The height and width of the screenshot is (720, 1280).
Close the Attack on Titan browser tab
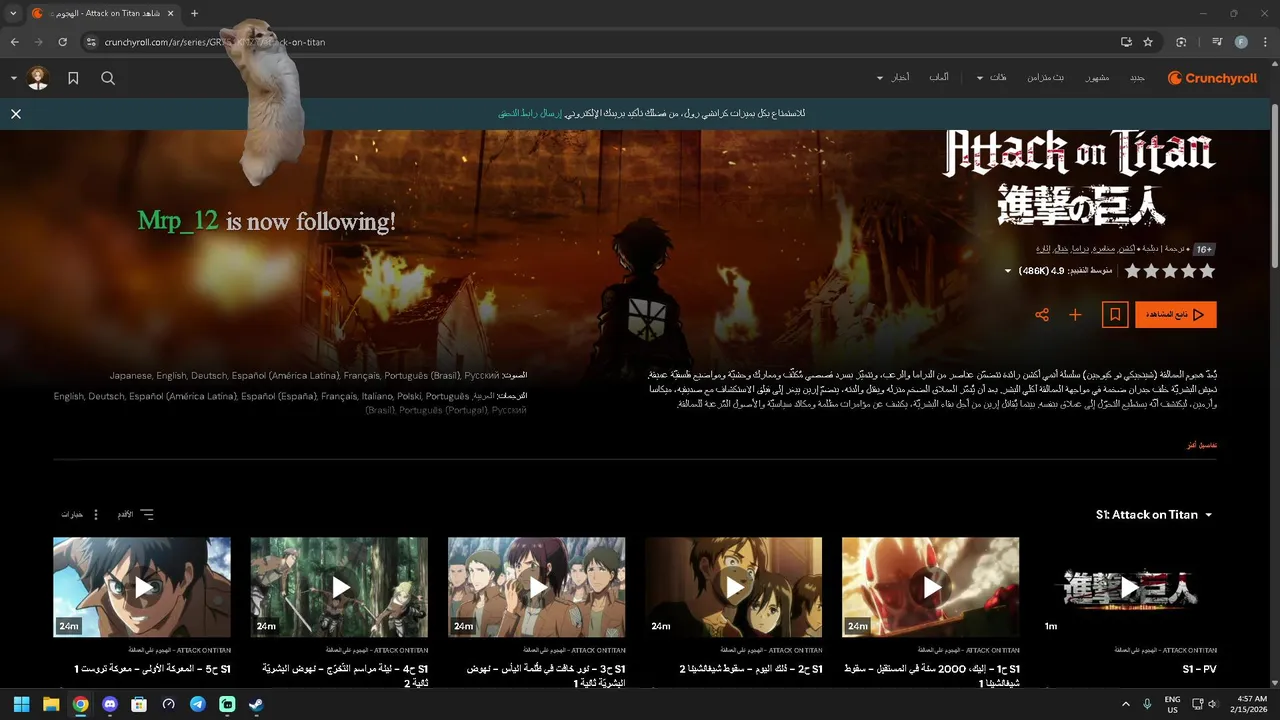(171, 13)
